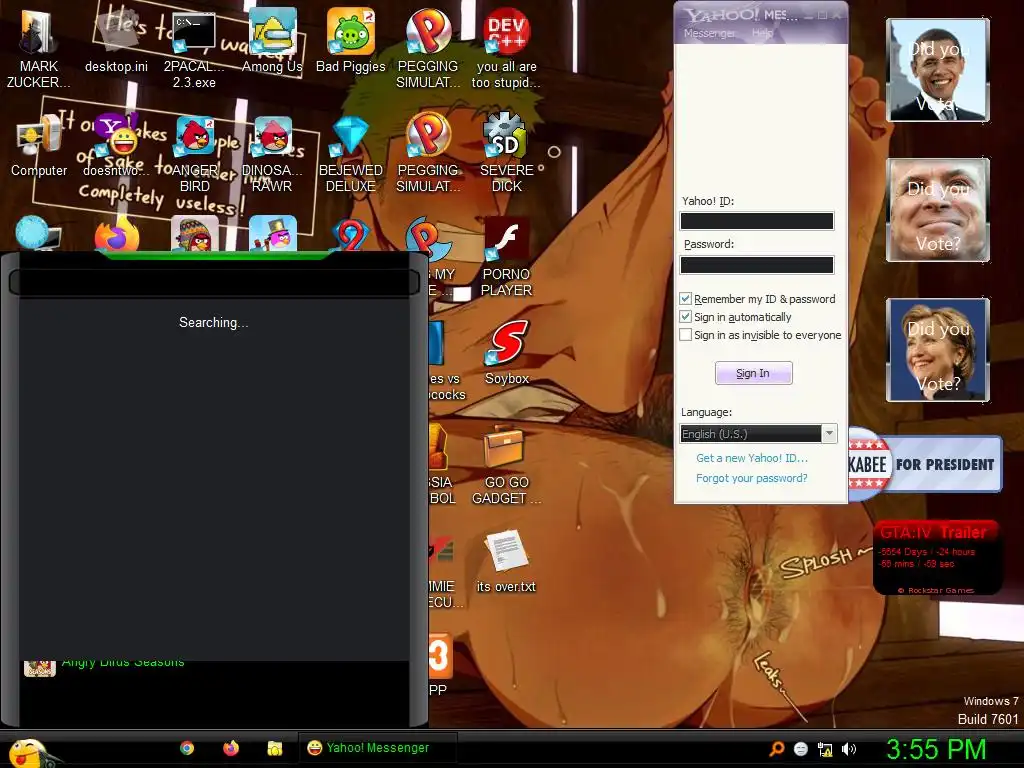Open the network tray icon
1024x768 pixels.
pos(825,749)
